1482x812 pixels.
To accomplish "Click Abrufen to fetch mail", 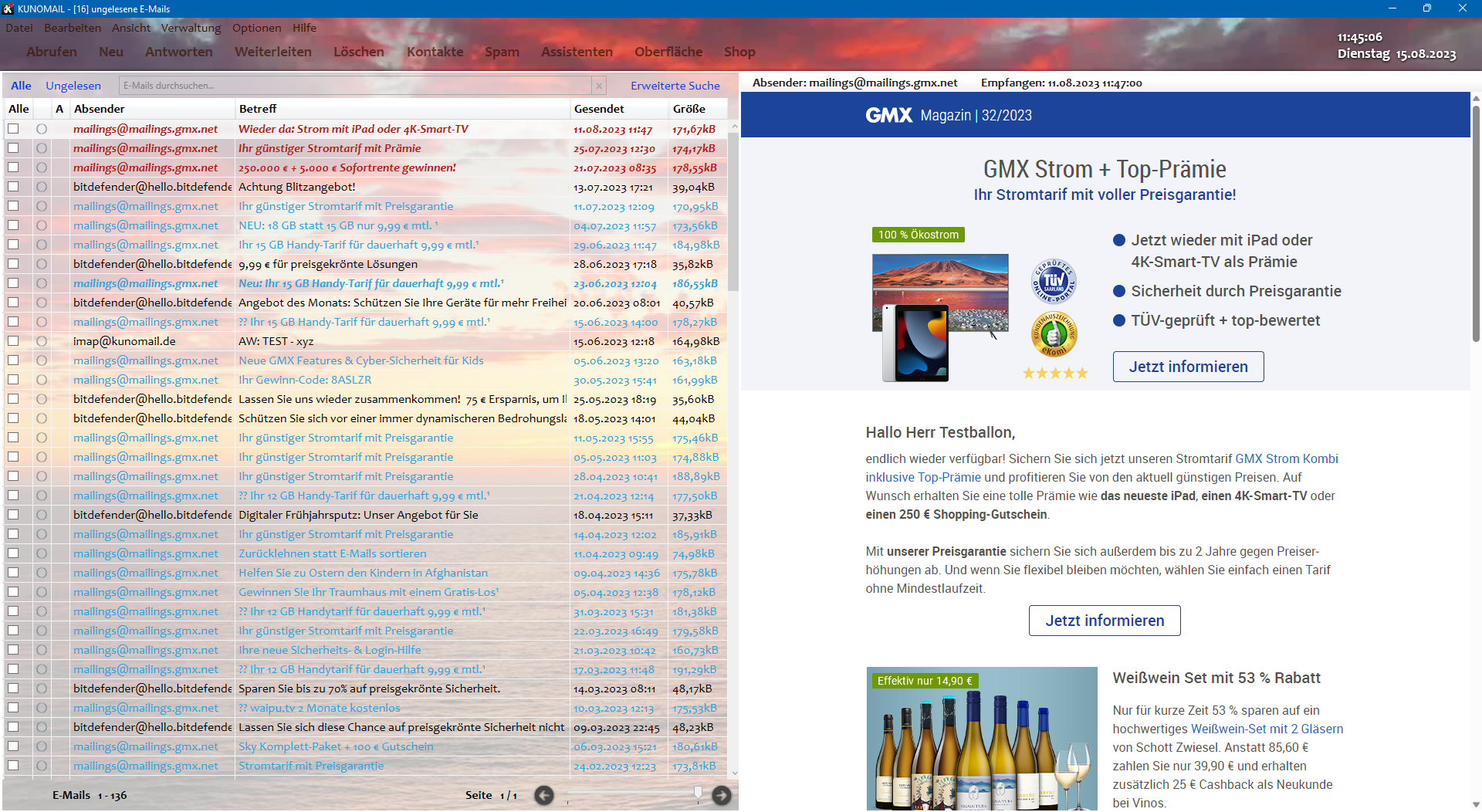I will [x=52, y=52].
